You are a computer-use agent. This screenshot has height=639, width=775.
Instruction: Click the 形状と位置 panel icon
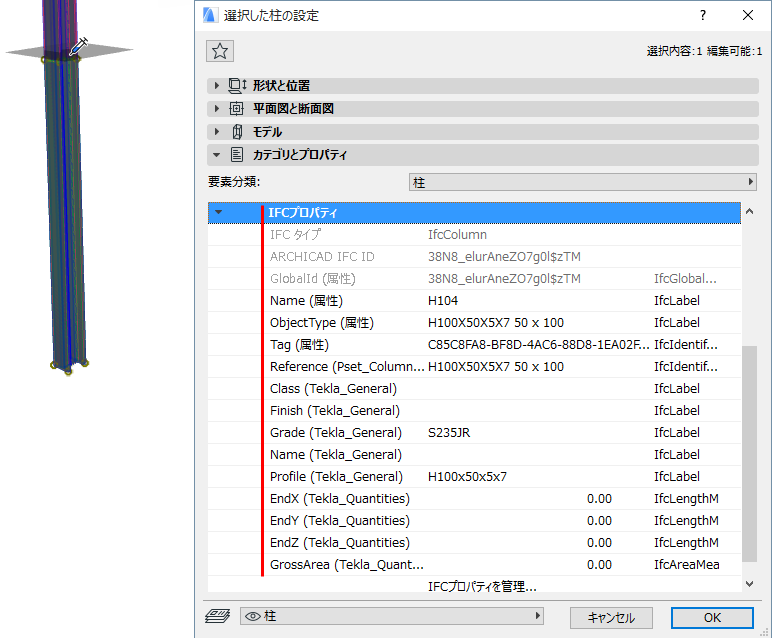(x=237, y=85)
